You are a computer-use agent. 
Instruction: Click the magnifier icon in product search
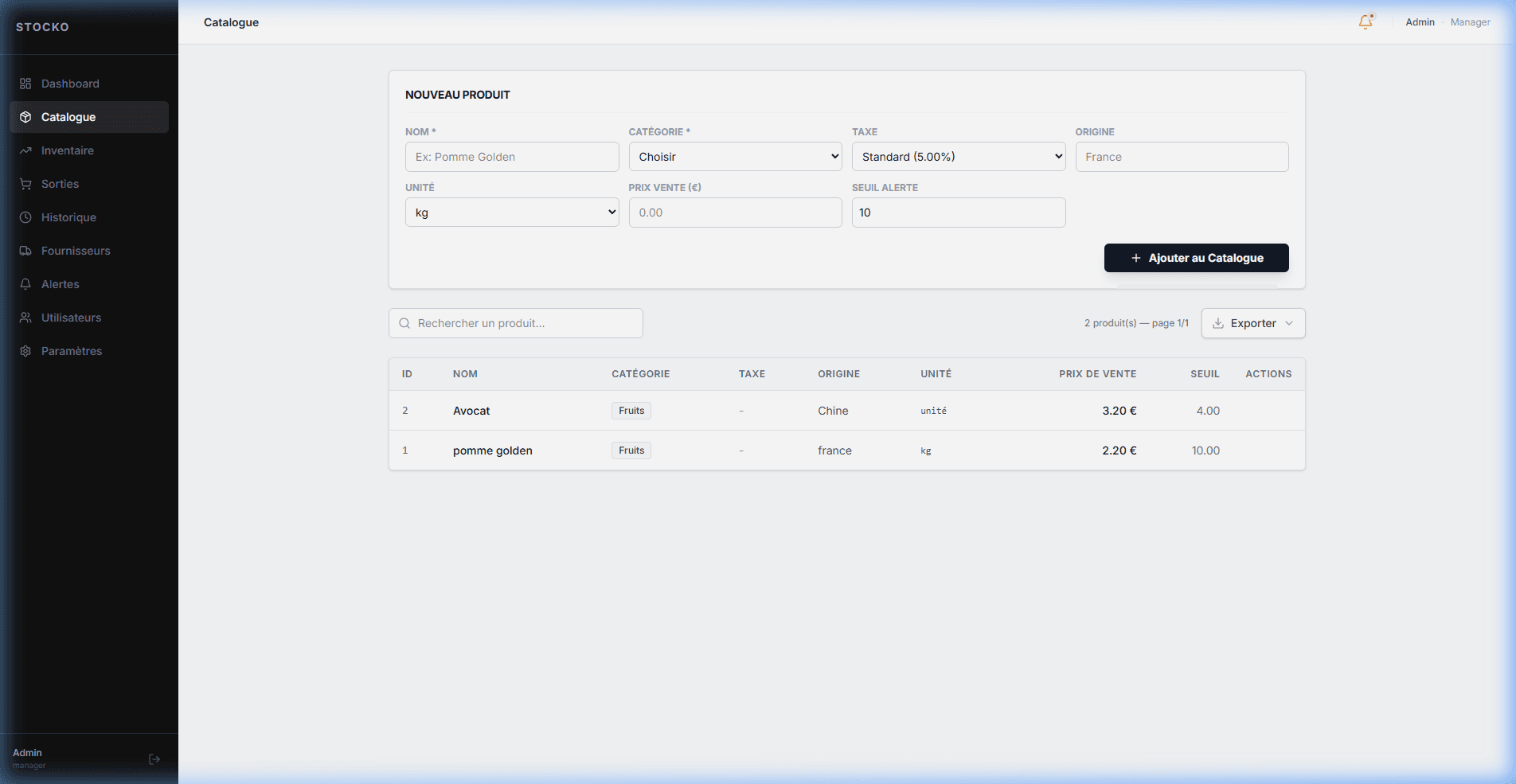point(404,323)
